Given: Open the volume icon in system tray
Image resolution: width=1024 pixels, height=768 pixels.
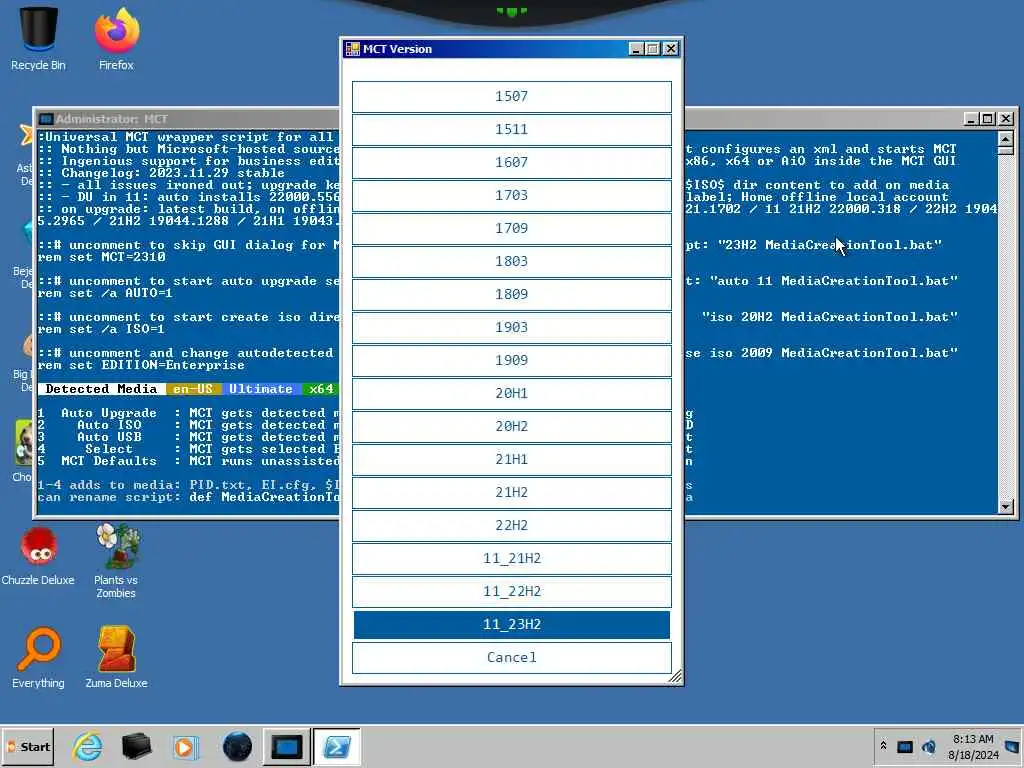Looking at the screenshot, I should point(929,746).
